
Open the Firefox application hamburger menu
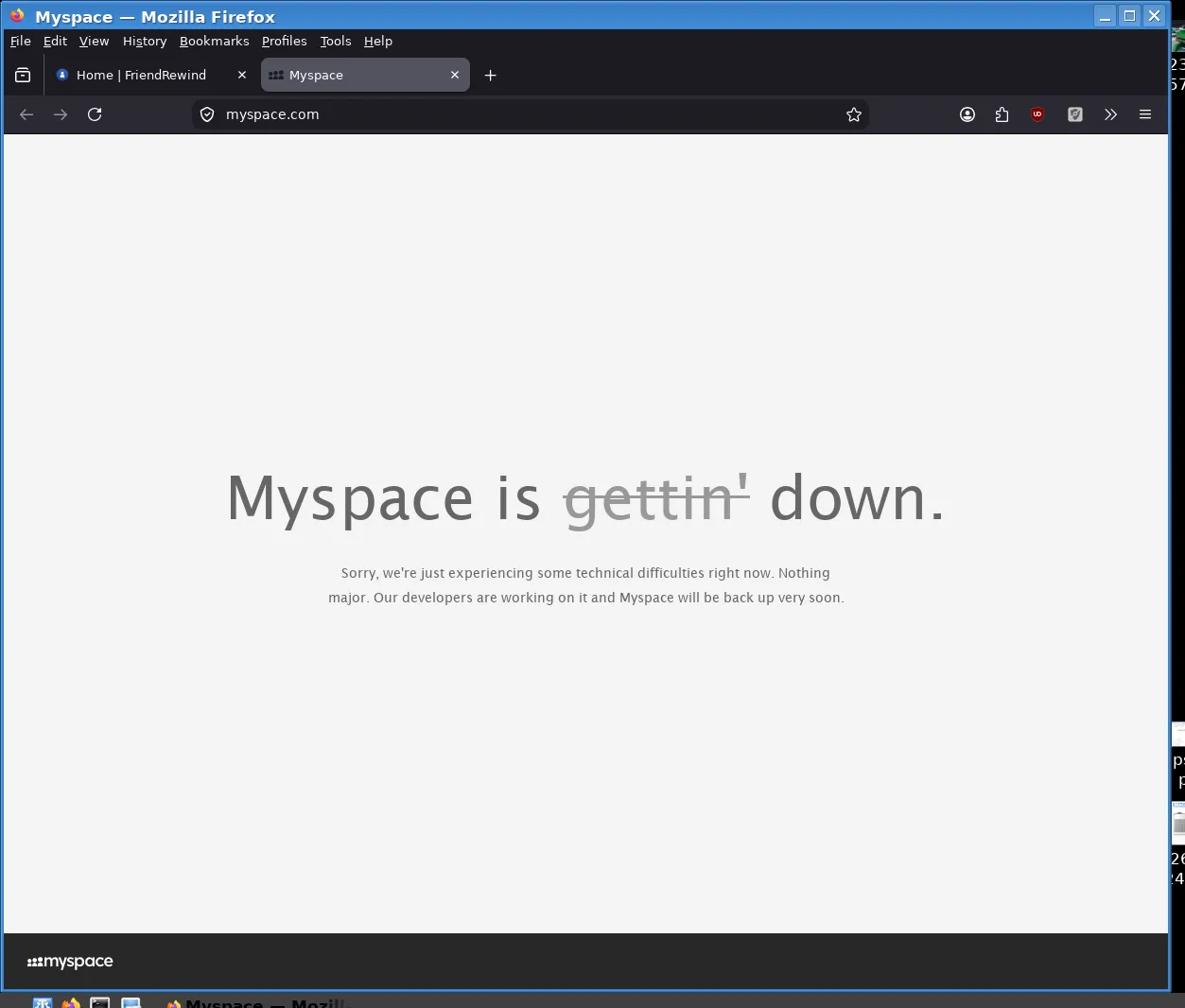click(1145, 114)
